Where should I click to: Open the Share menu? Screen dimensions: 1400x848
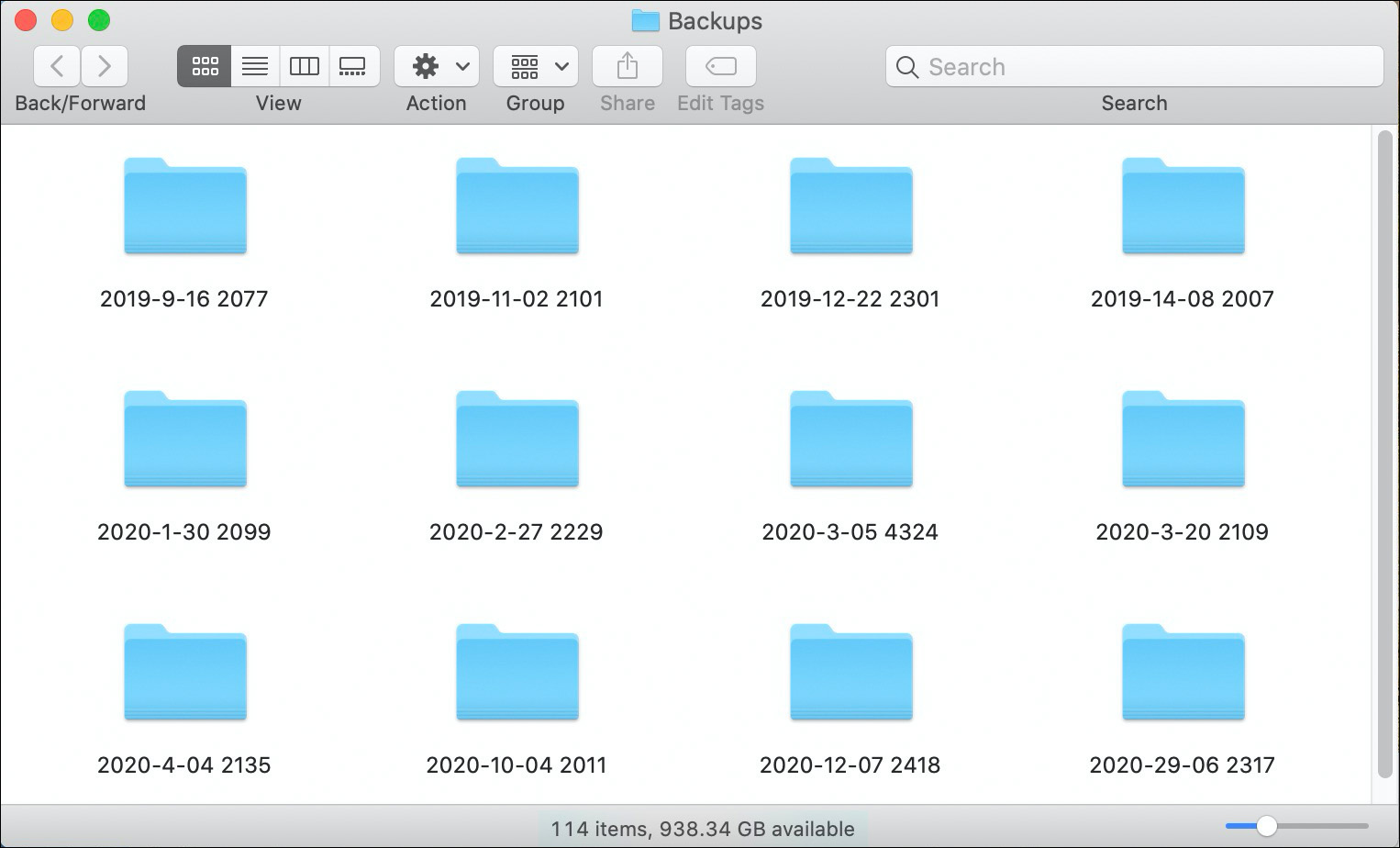[x=627, y=65]
